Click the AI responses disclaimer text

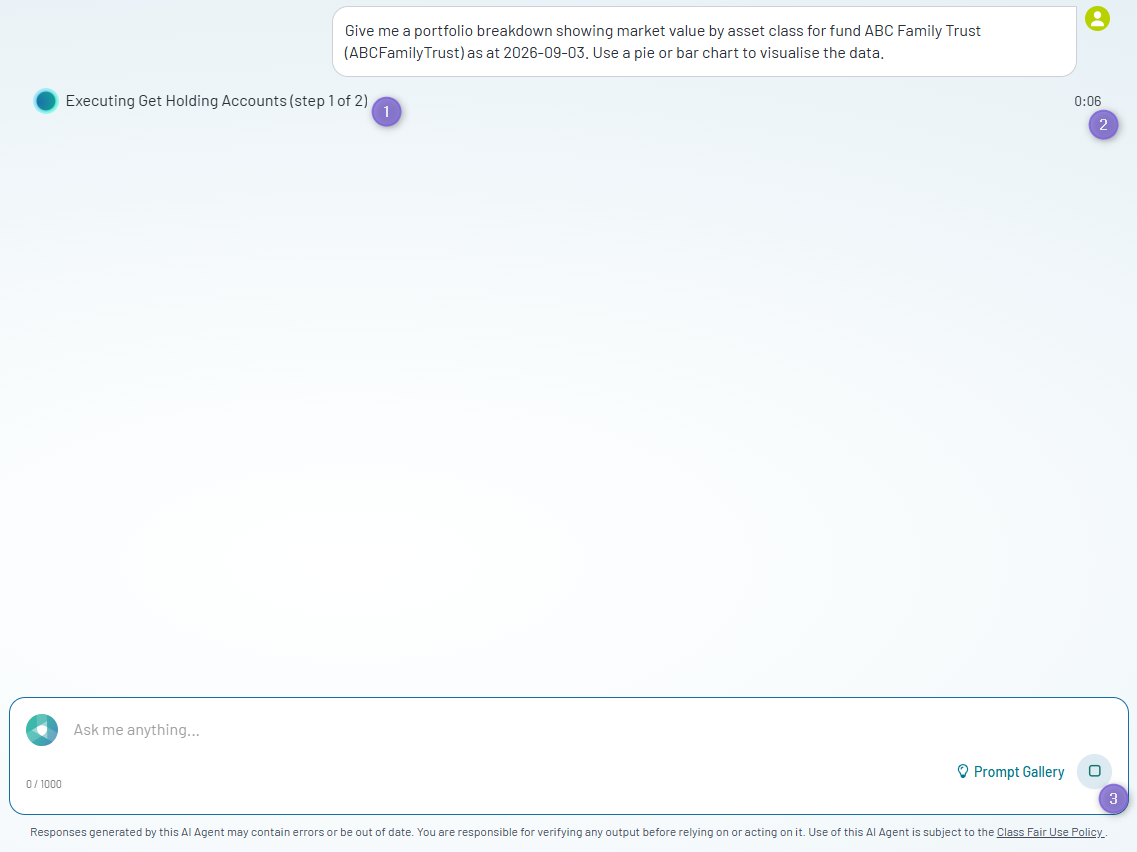[x=568, y=832]
